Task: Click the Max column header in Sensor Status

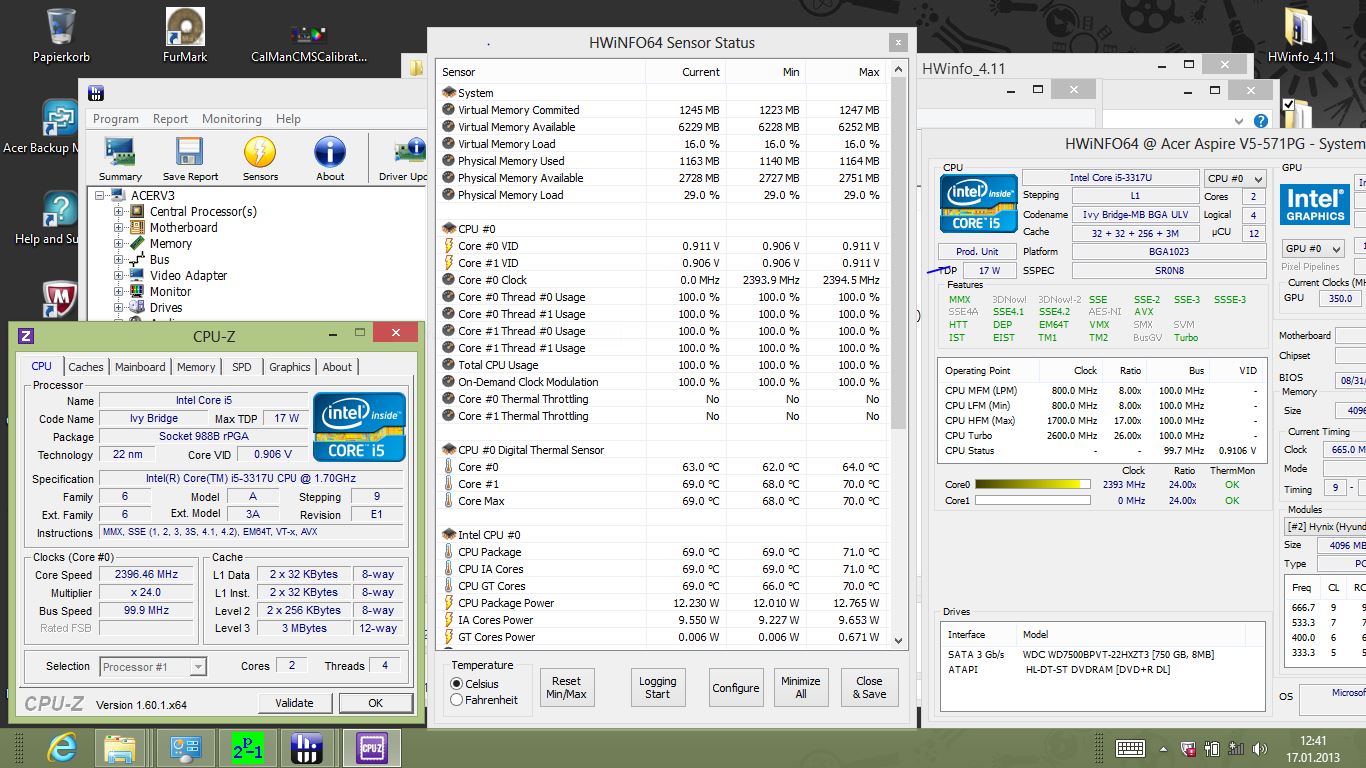Action: tap(847, 72)
